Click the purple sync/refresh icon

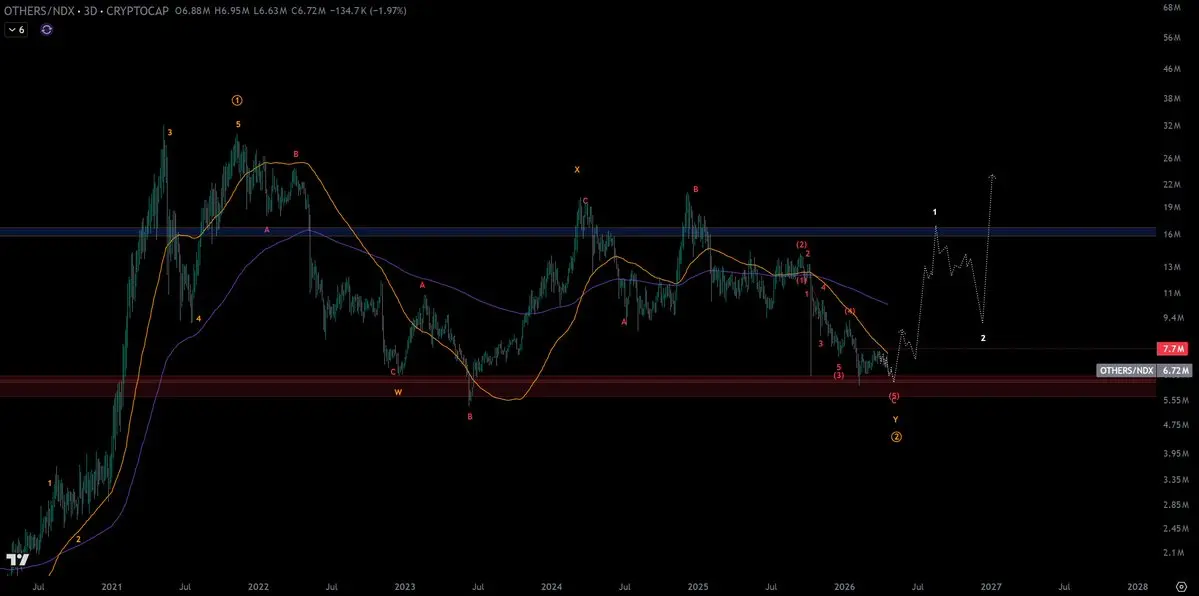click(x=47, y=30)
